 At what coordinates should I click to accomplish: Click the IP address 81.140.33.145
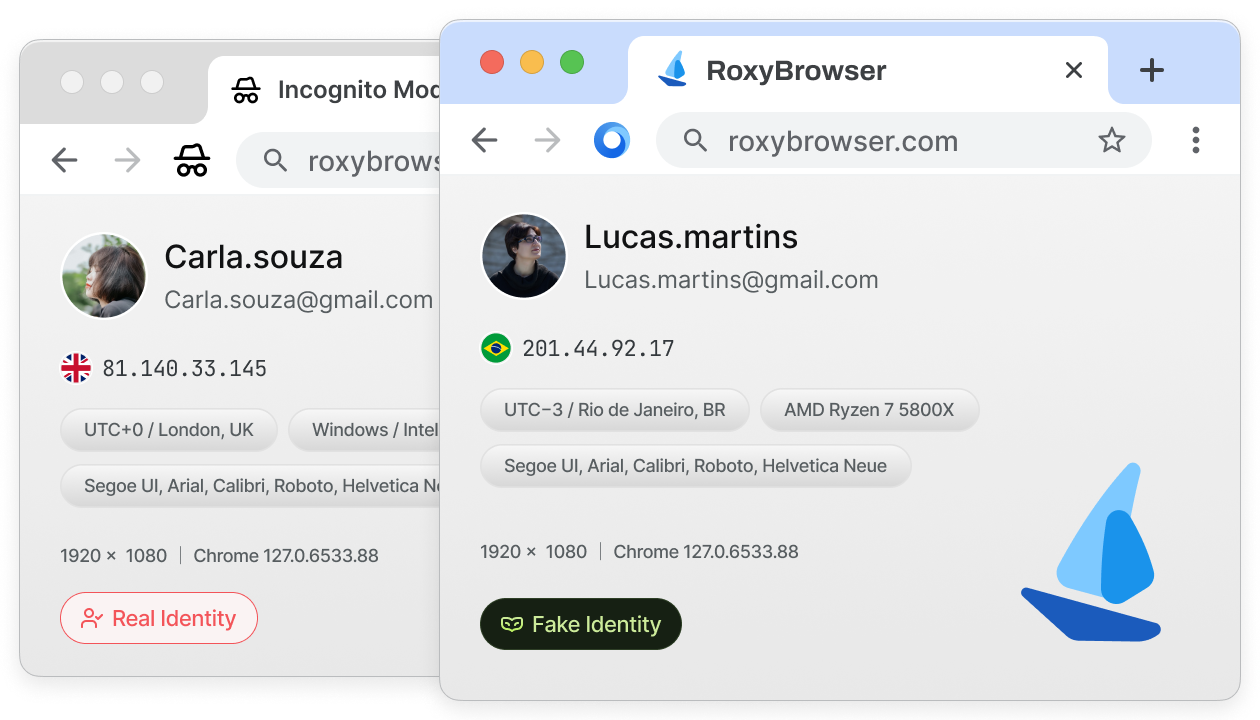[185, 369]
